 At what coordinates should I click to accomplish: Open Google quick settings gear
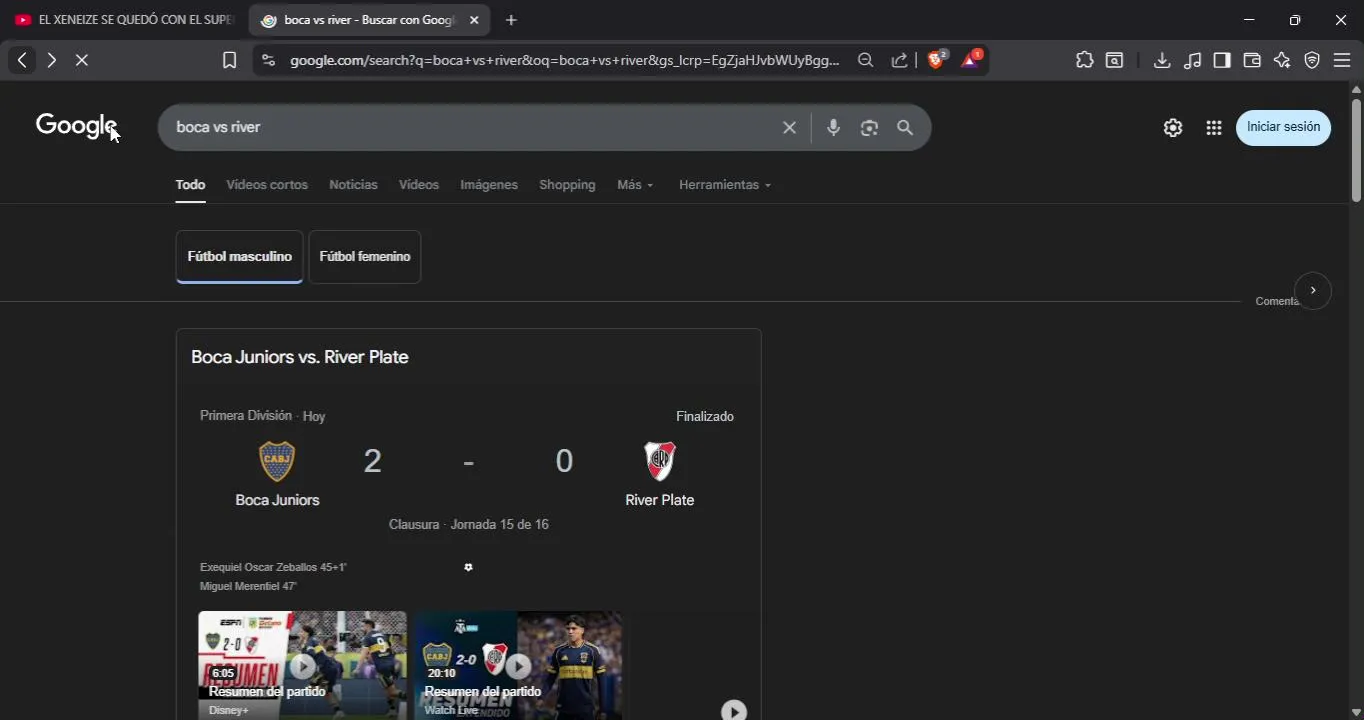(1173, 128)
